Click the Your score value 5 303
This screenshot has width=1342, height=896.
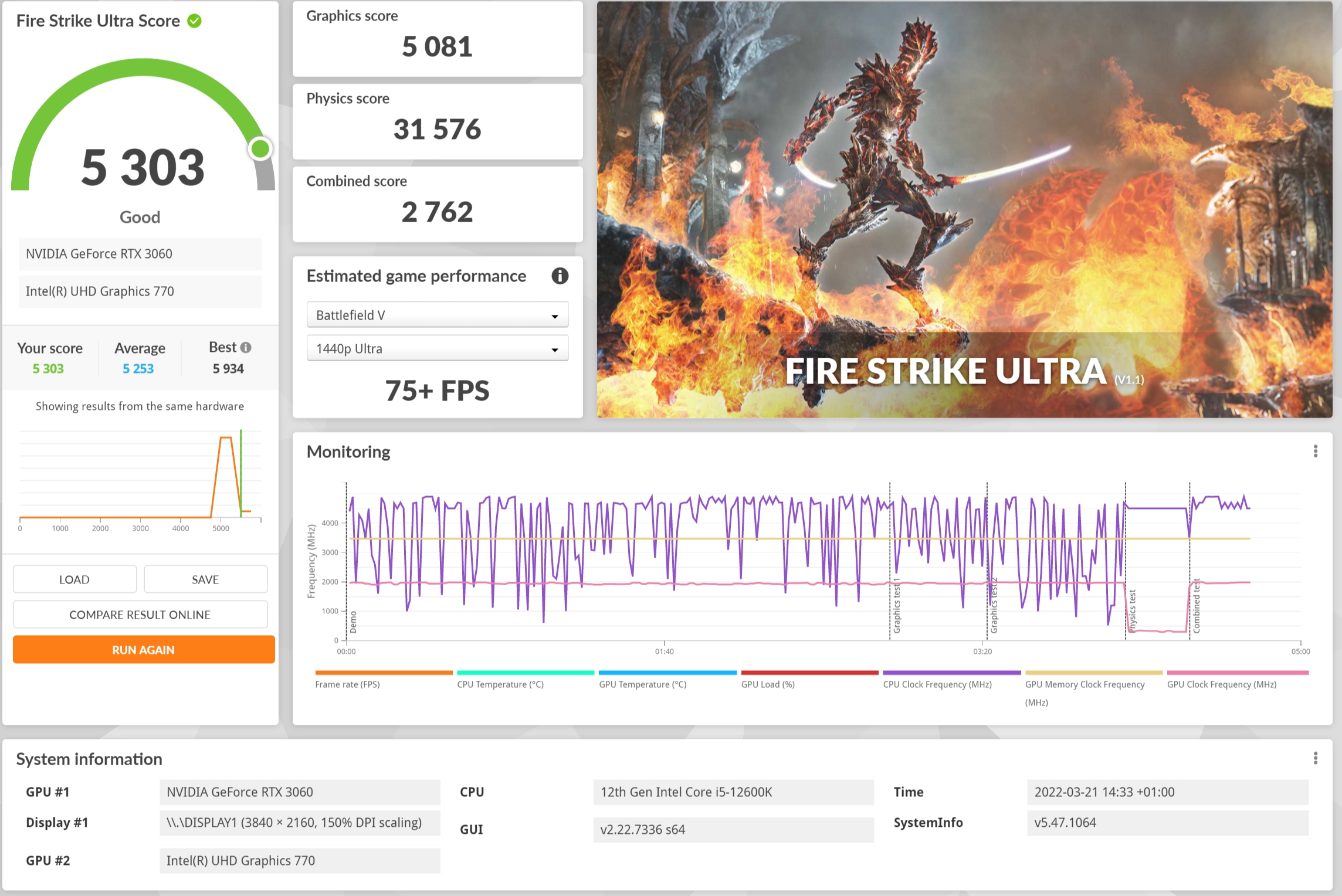[x=48, y=368]
